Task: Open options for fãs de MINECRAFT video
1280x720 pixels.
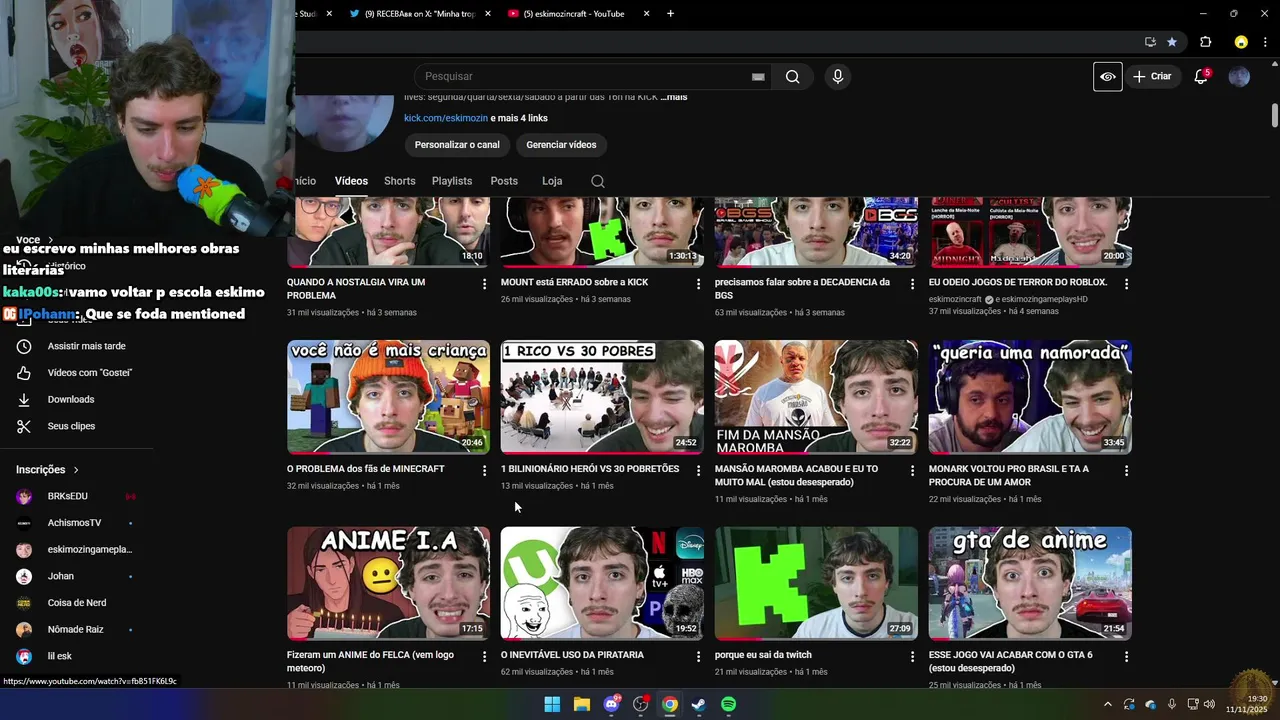Action: pos(484,470)
